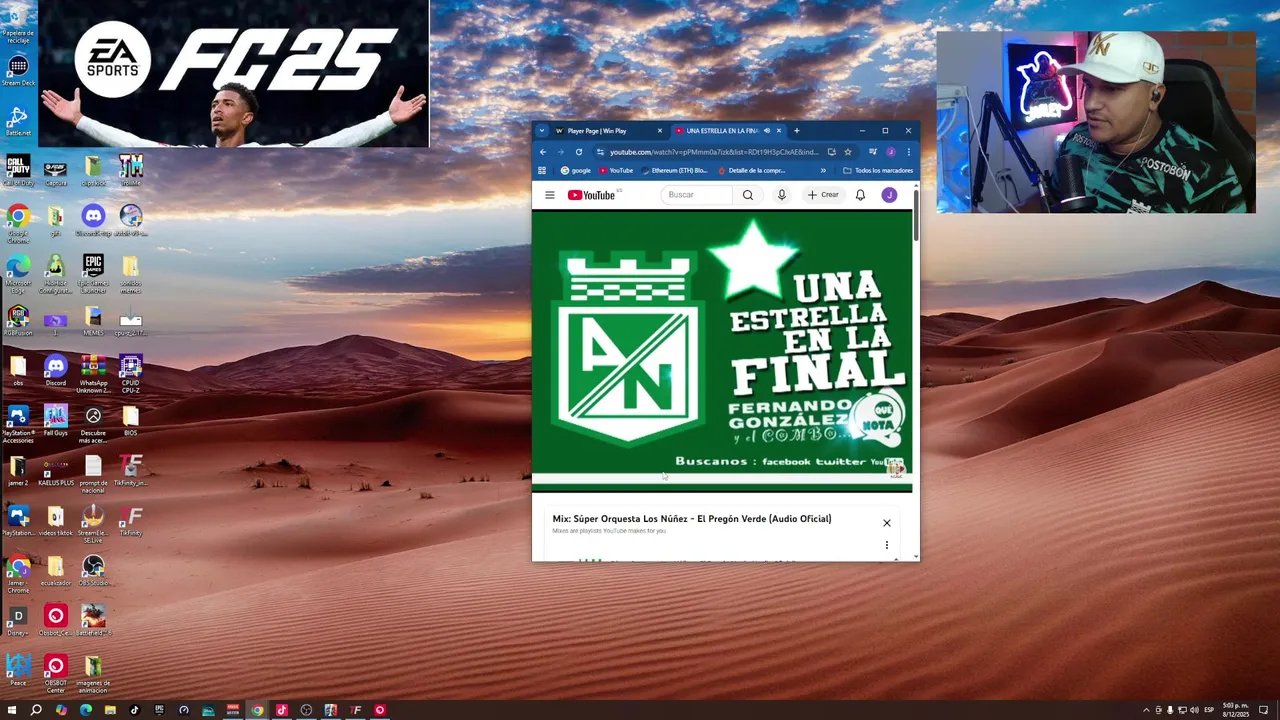Go back using Chrome back arrow
The image size is (1280, 720).
(543, 152)
